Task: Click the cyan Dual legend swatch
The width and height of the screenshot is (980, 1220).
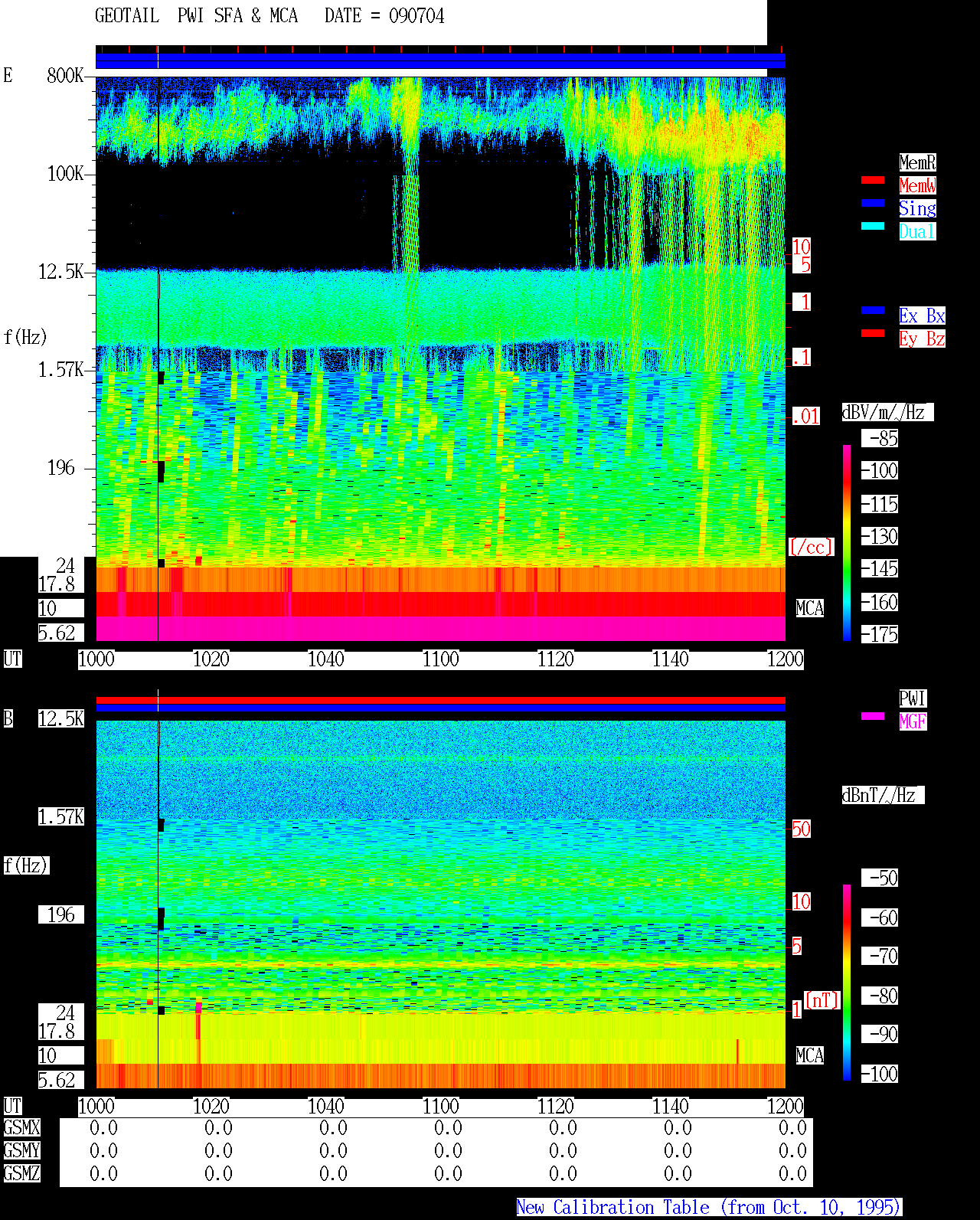Action: click(x=873, y=226)
